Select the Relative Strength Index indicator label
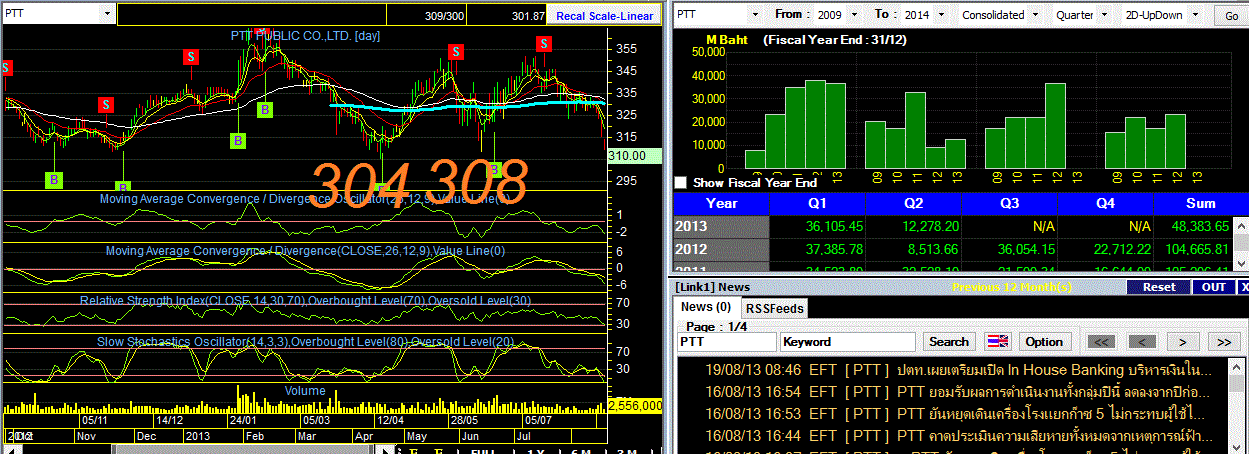Screen dimensions: 1249x454 306,300
